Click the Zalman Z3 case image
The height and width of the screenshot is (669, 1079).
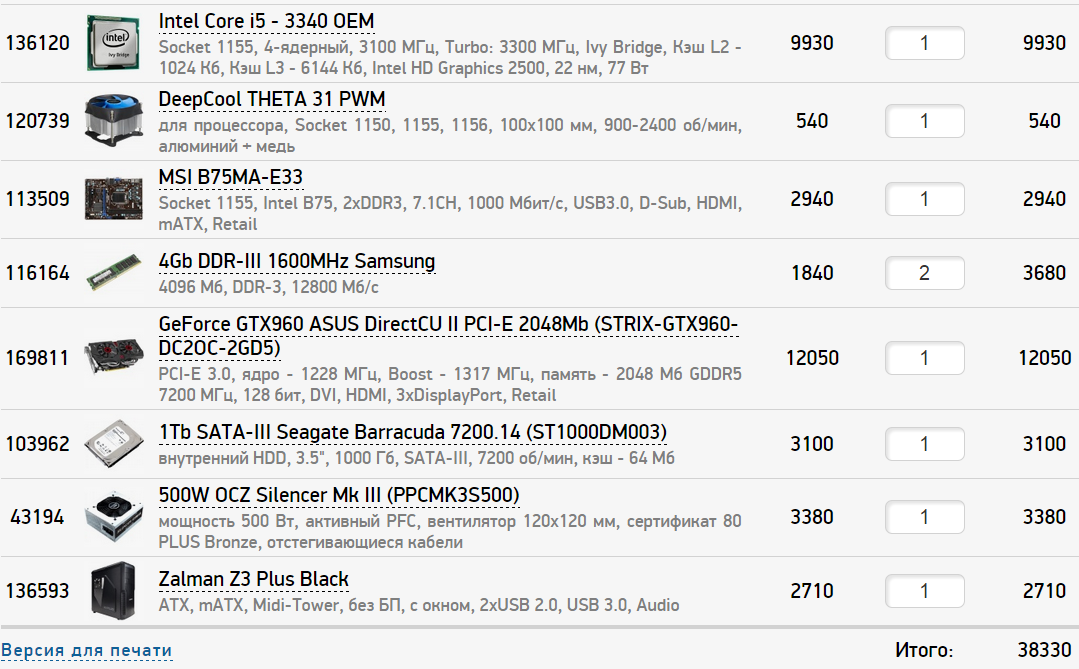pyautogui.click(x=110, y=591)
